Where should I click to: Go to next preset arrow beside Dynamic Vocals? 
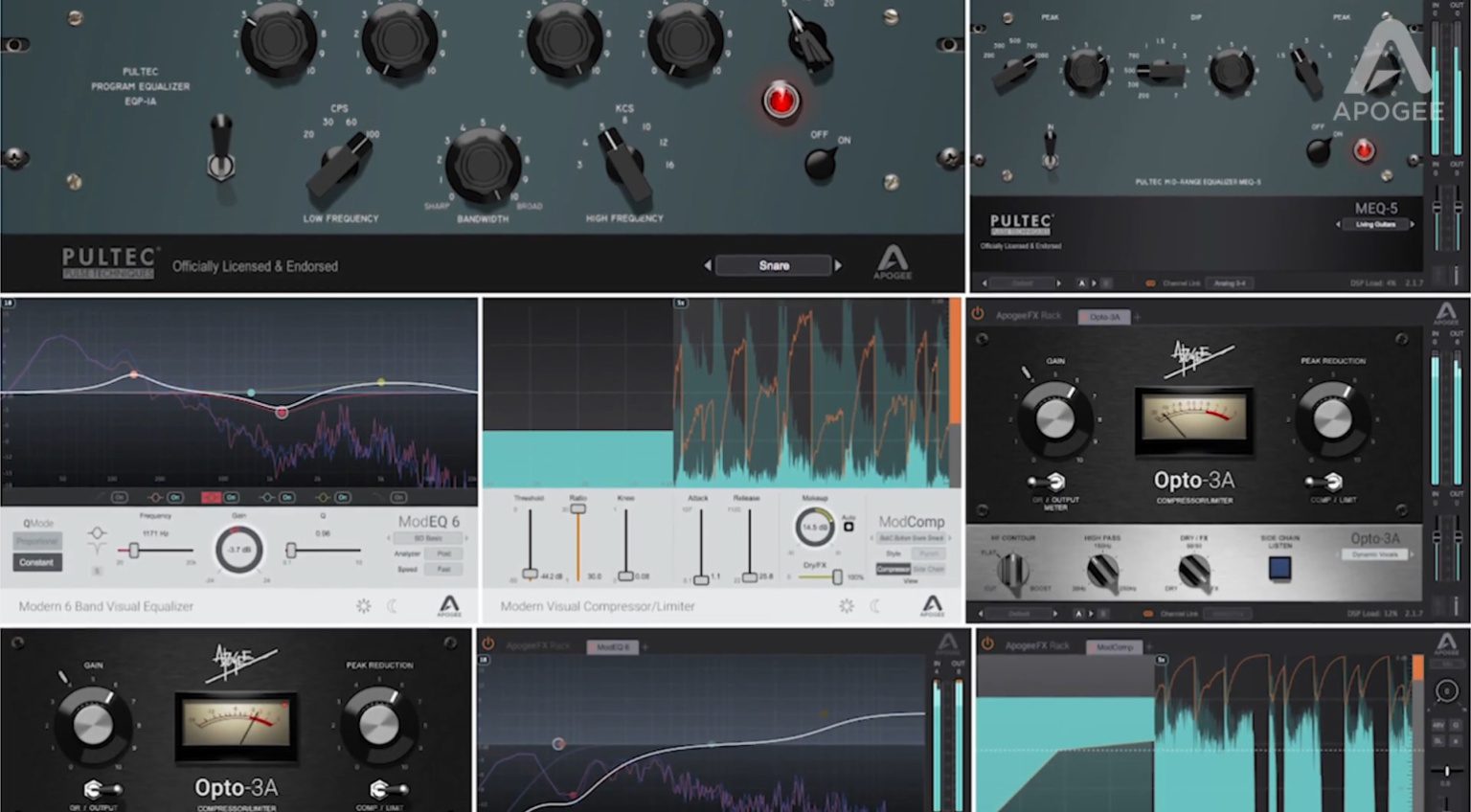pos(1414,554)
